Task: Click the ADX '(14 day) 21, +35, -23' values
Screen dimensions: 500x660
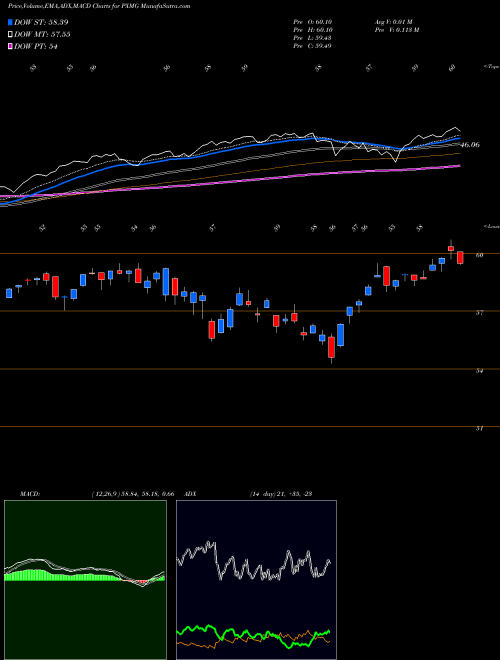Action: coord(281,494)
